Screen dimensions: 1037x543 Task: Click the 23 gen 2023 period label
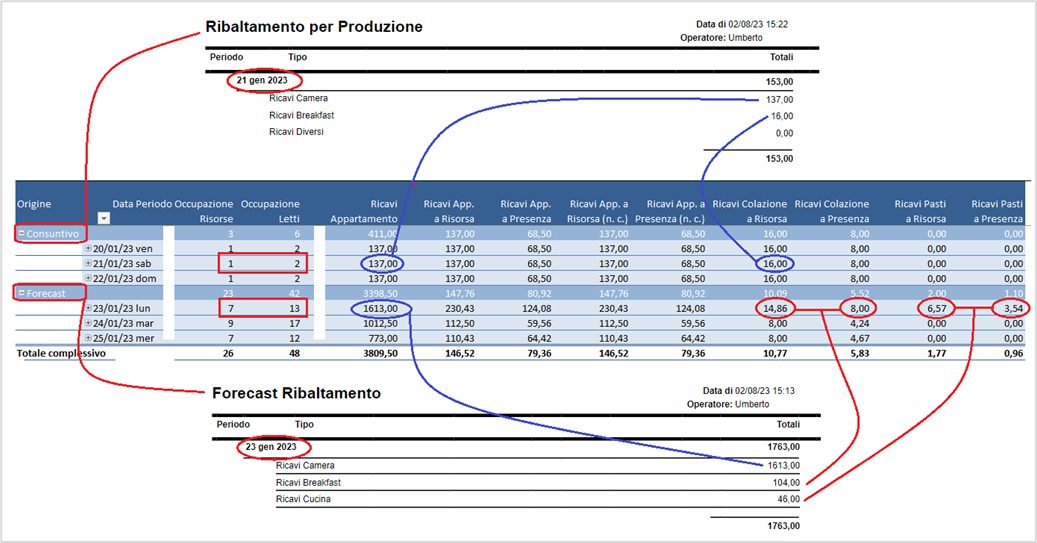[271, 447]
